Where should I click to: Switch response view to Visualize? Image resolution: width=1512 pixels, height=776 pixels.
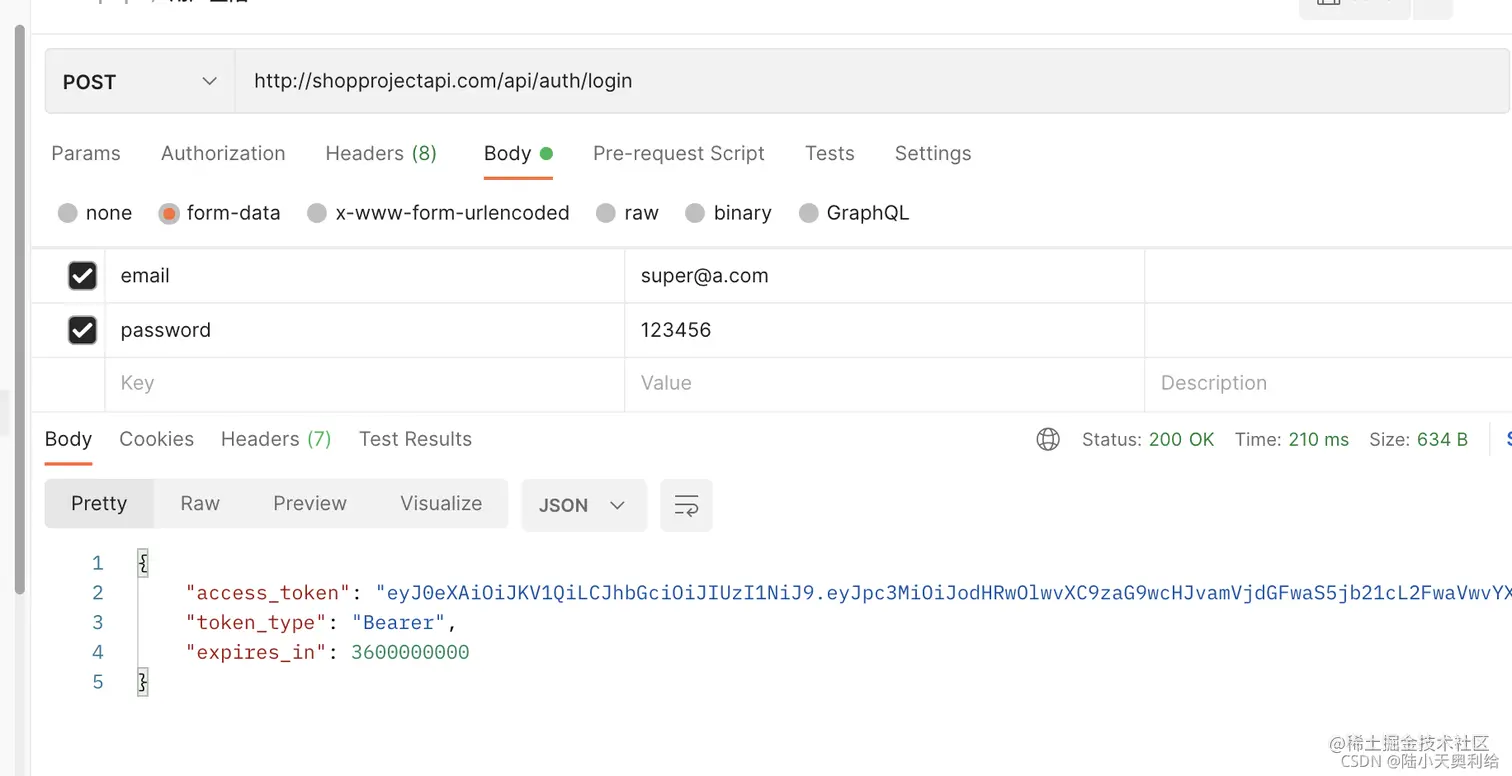(x=441, y=503)
